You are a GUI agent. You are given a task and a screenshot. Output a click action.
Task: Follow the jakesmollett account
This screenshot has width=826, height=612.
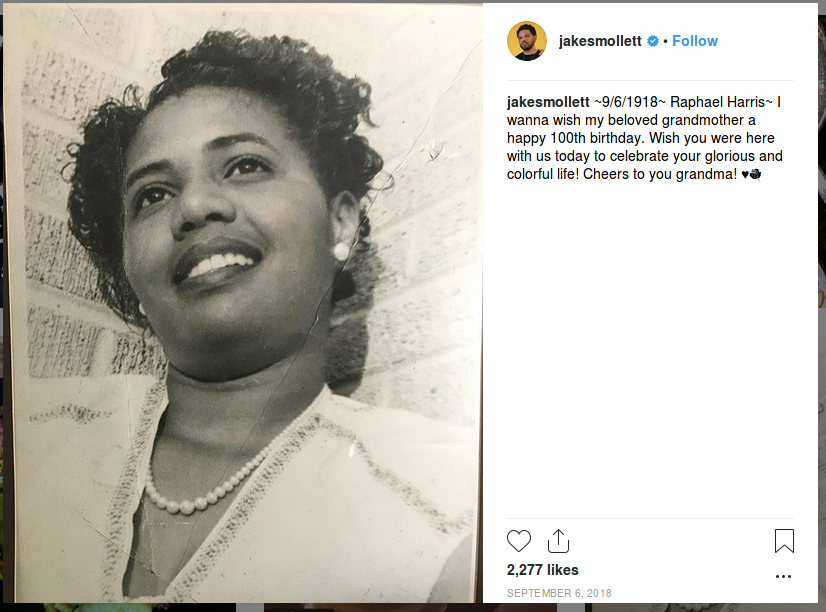tap(695, 41)
